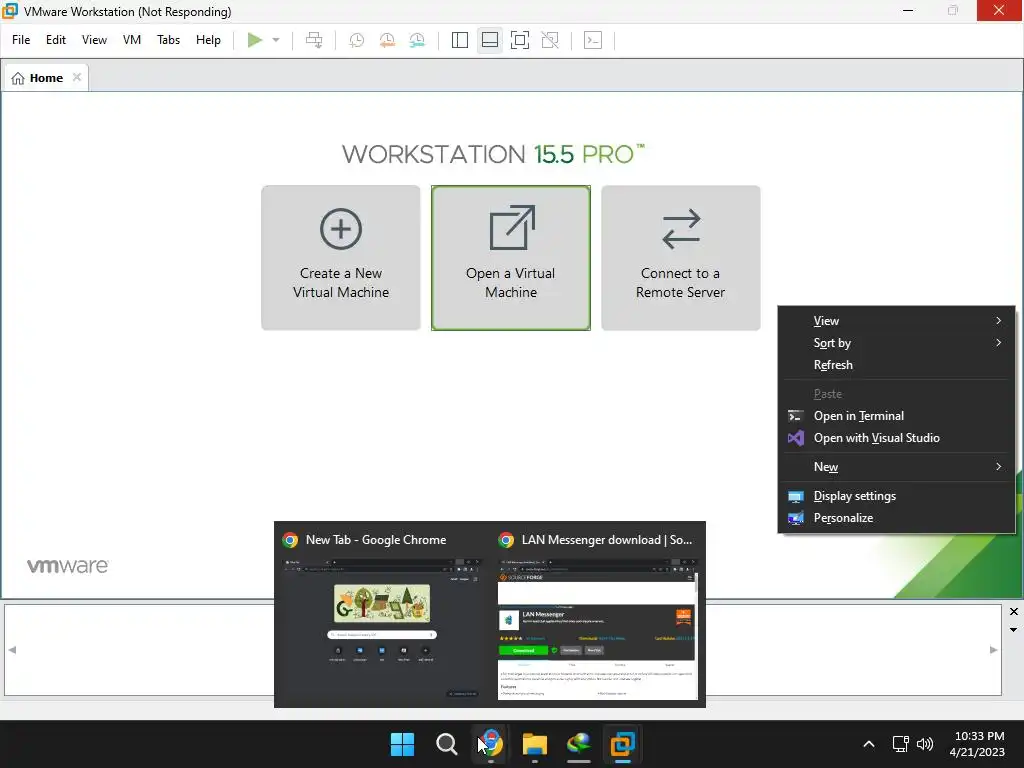Click Create a New Virtual Machine tile
The image size is (1024, 768).
(x=341, y=258)
